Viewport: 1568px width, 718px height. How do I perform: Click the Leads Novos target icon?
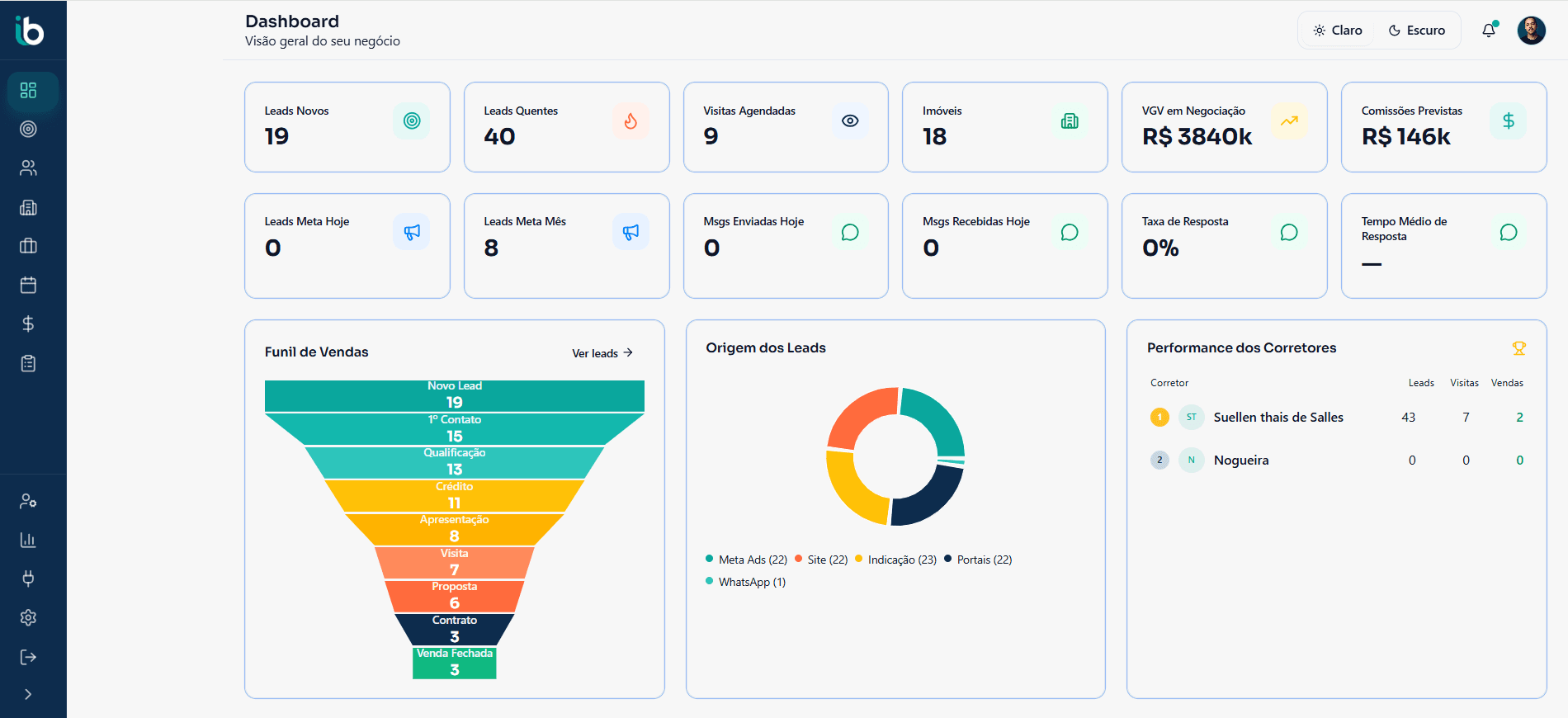point(412,121)
